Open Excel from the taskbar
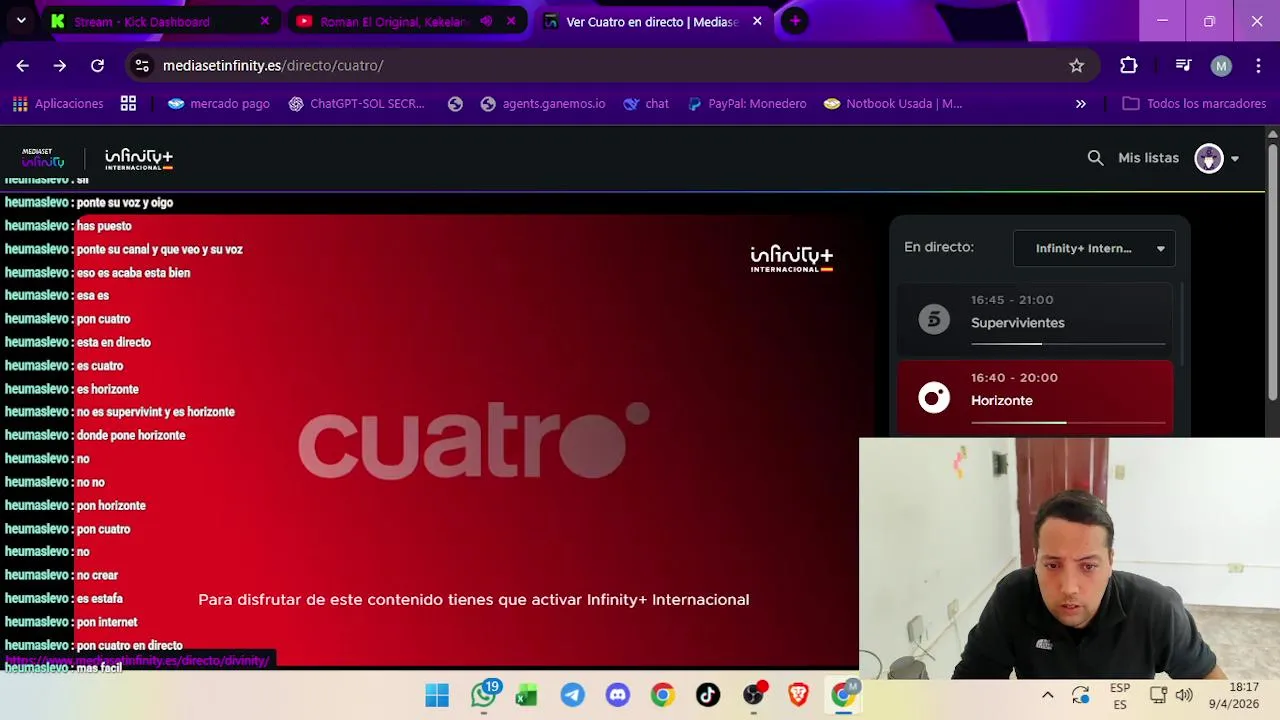This screenshot has height=720, width=1280. 526,695
